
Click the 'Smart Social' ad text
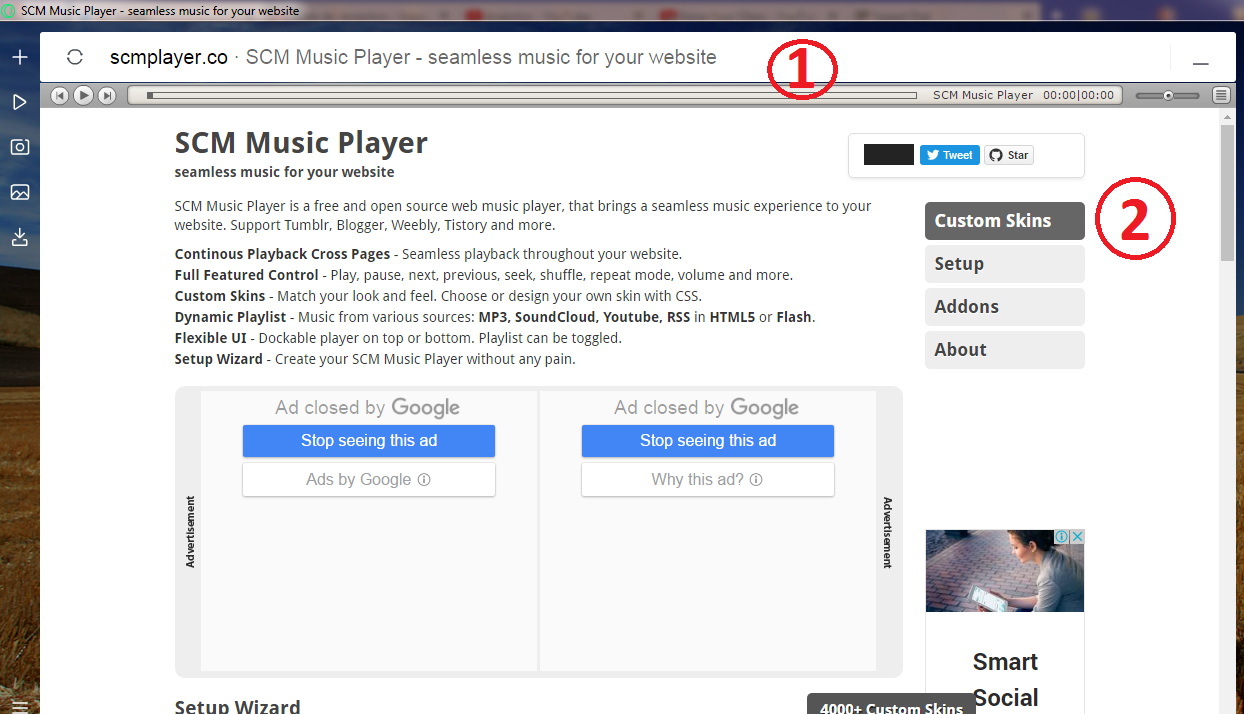click(1005, 680)
